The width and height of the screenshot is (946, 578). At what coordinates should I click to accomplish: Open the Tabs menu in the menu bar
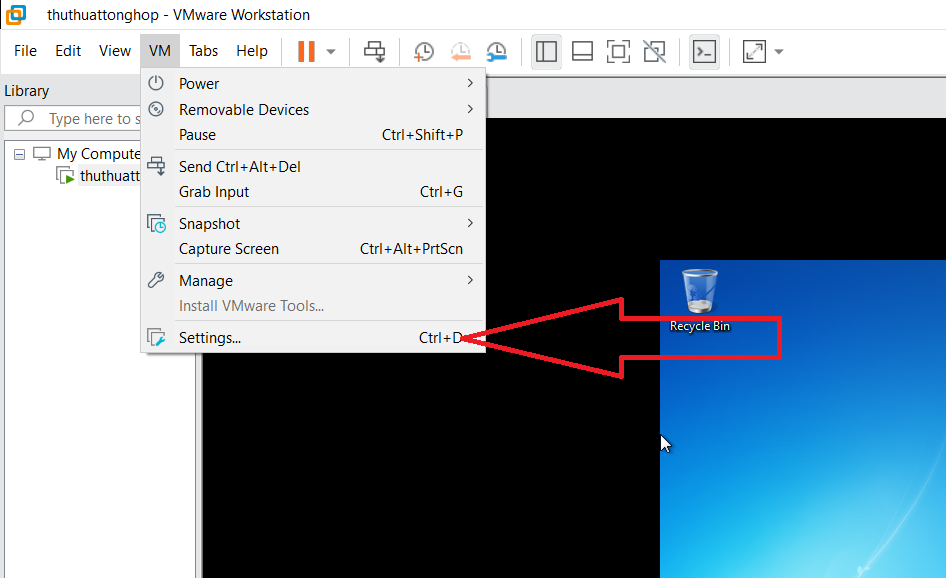[203, 51]
